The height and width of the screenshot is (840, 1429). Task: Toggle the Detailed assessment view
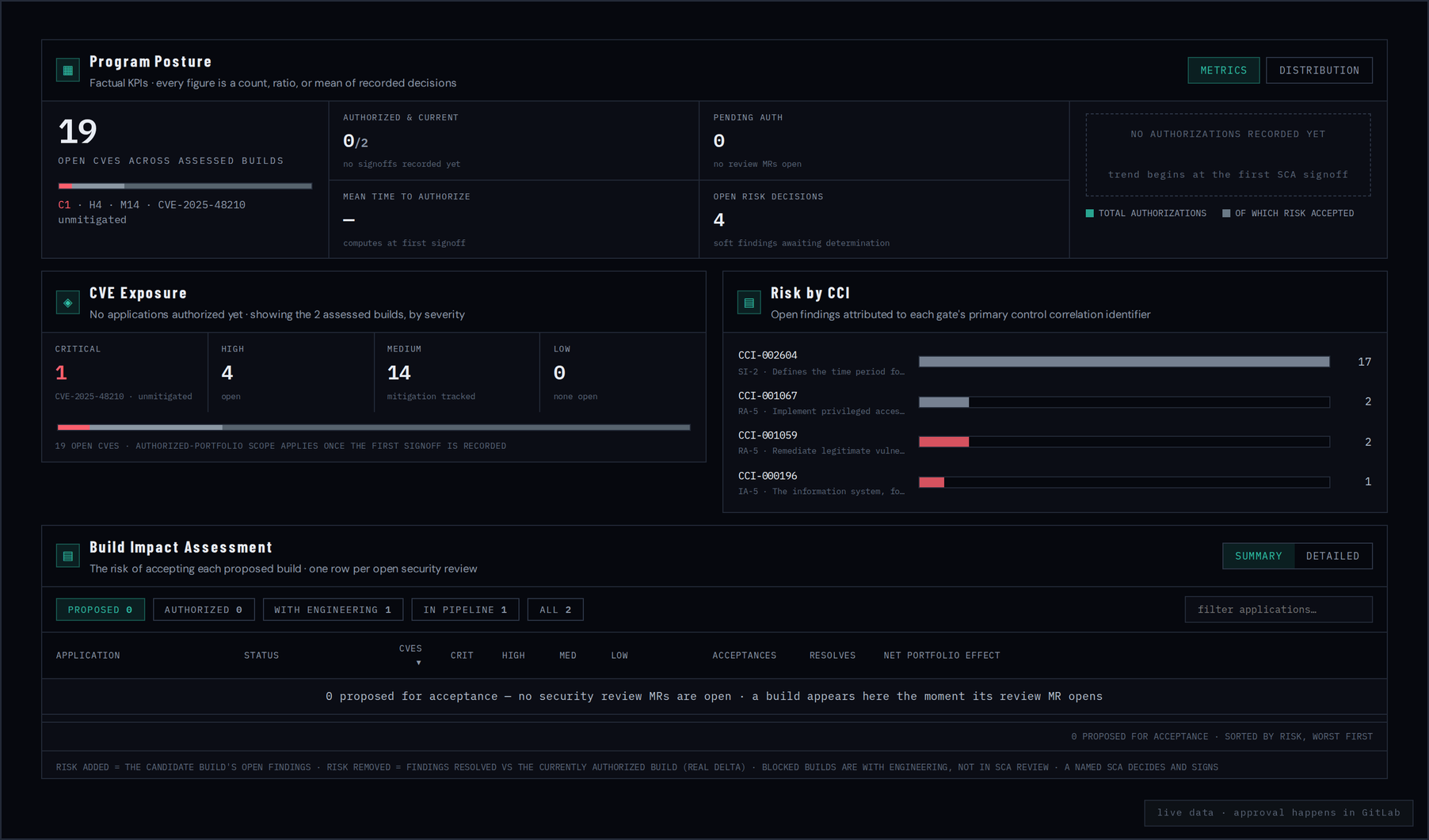click(x=1332, y=557)
